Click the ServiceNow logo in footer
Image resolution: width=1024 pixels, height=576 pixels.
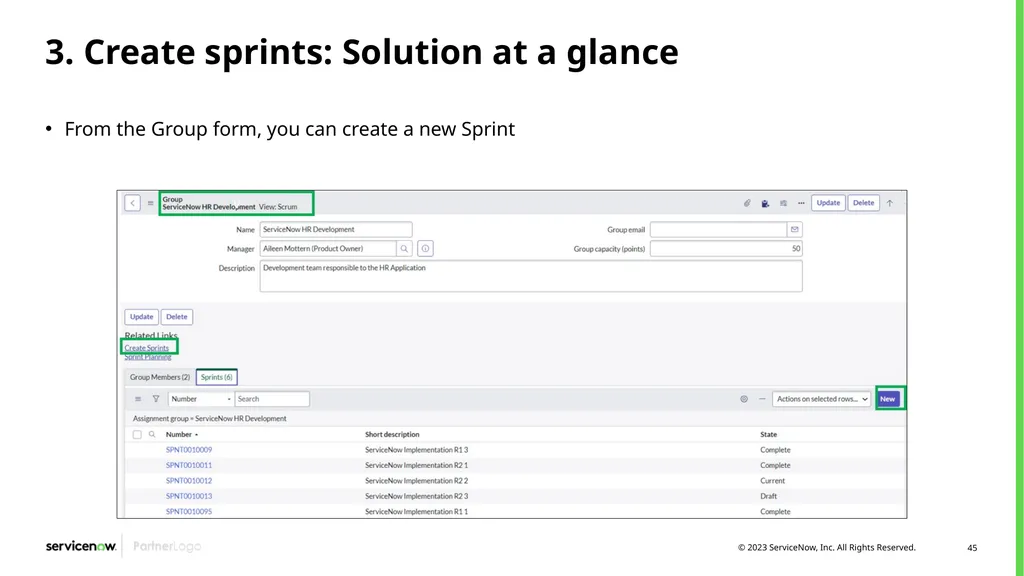click(x=81, y=547)
